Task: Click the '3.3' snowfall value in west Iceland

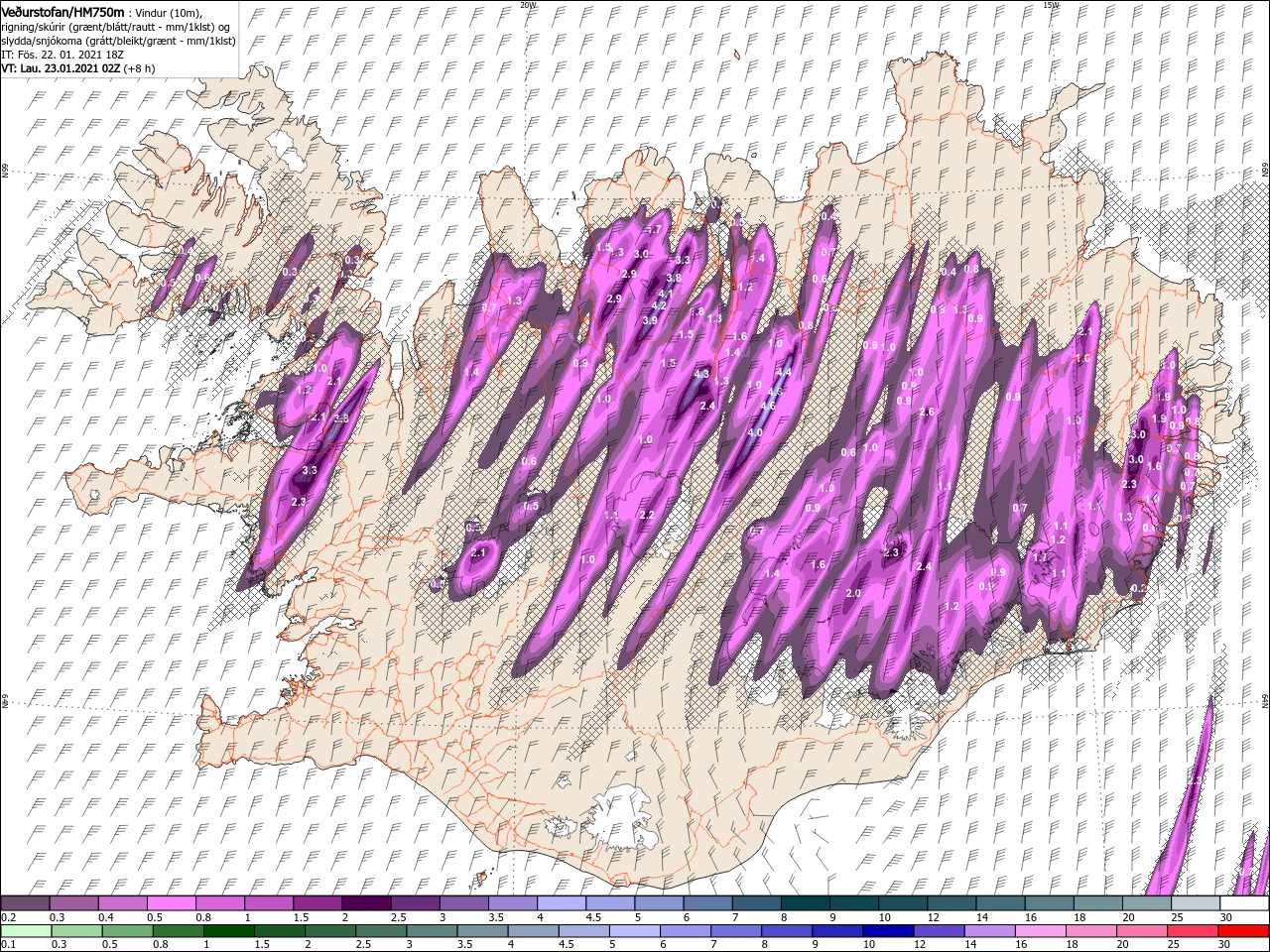Action: pos(309,470)
